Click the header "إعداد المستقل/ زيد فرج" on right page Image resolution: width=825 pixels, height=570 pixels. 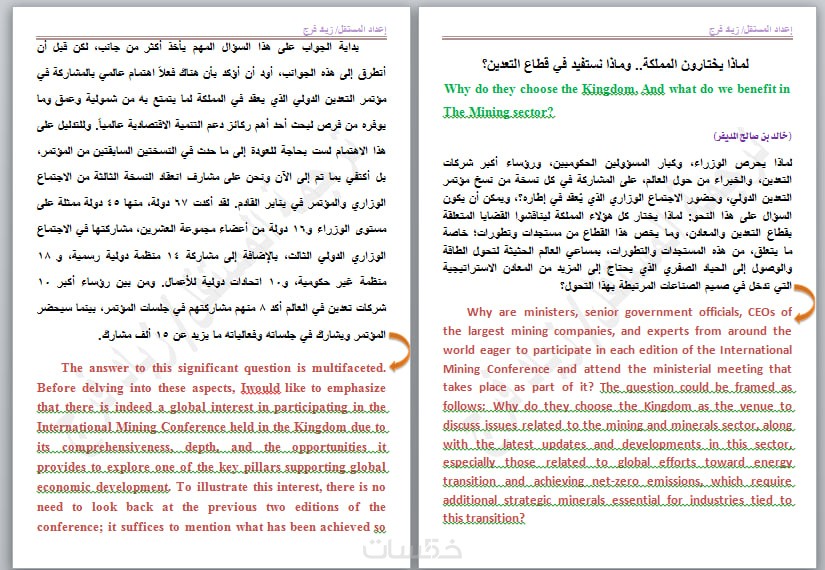pyautogui.click(x=751, y=29)
